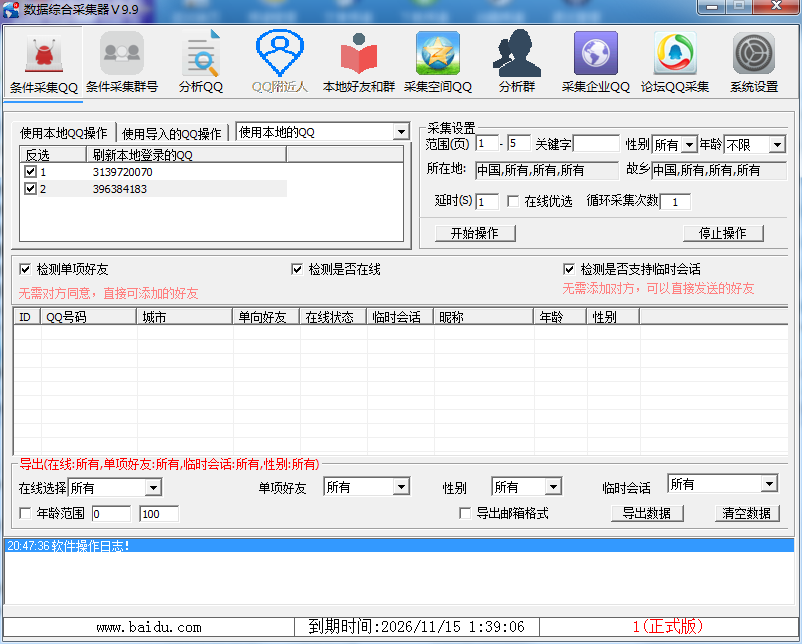Click the 导出数据 button
Screen dimensions: 802x644
(647, 513)
